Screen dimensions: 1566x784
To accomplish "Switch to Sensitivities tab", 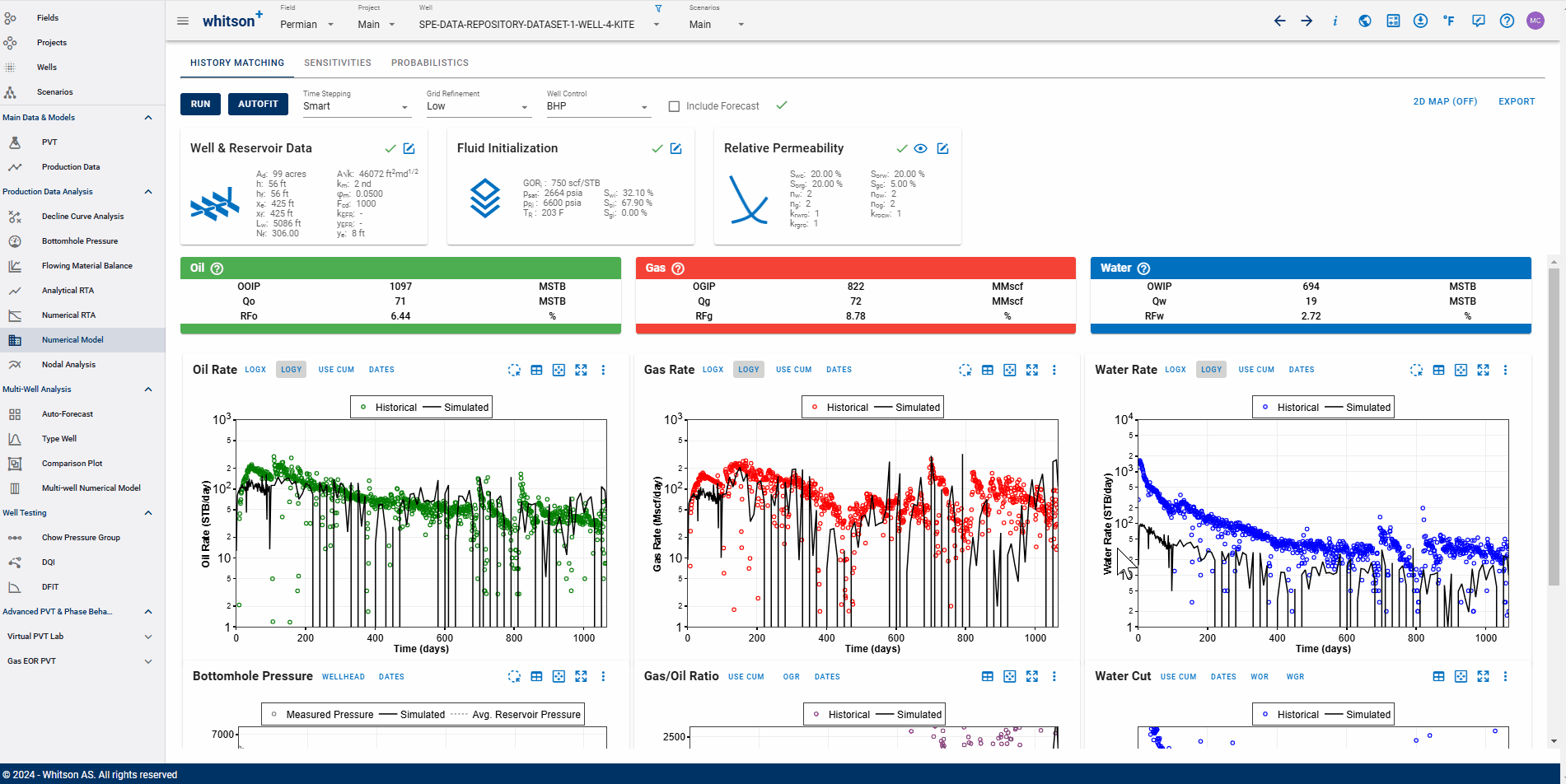I will coord(338,63).
